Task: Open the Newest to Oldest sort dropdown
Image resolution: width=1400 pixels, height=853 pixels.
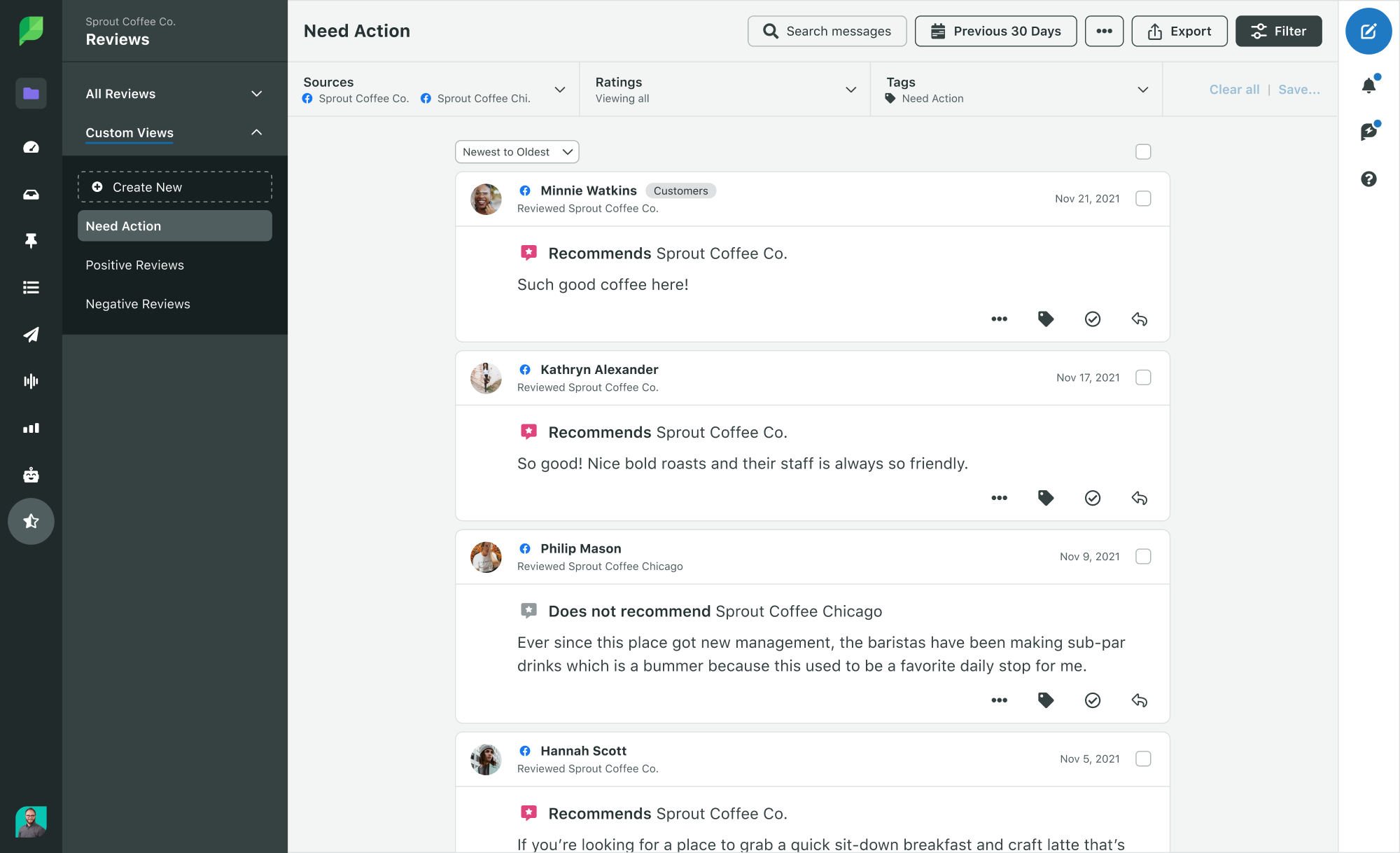Action: pyautogui.click(x=516, y=152)
